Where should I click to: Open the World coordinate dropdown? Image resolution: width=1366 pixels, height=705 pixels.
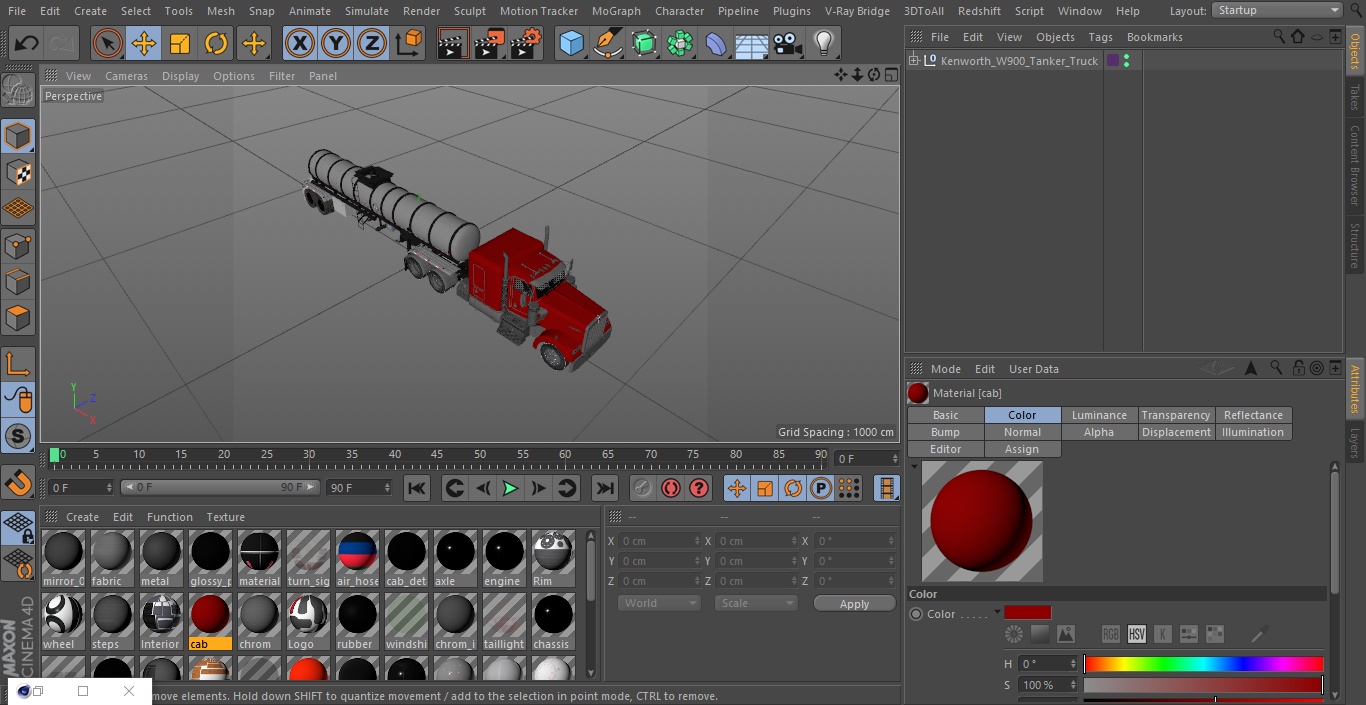(x=659, y=603)
